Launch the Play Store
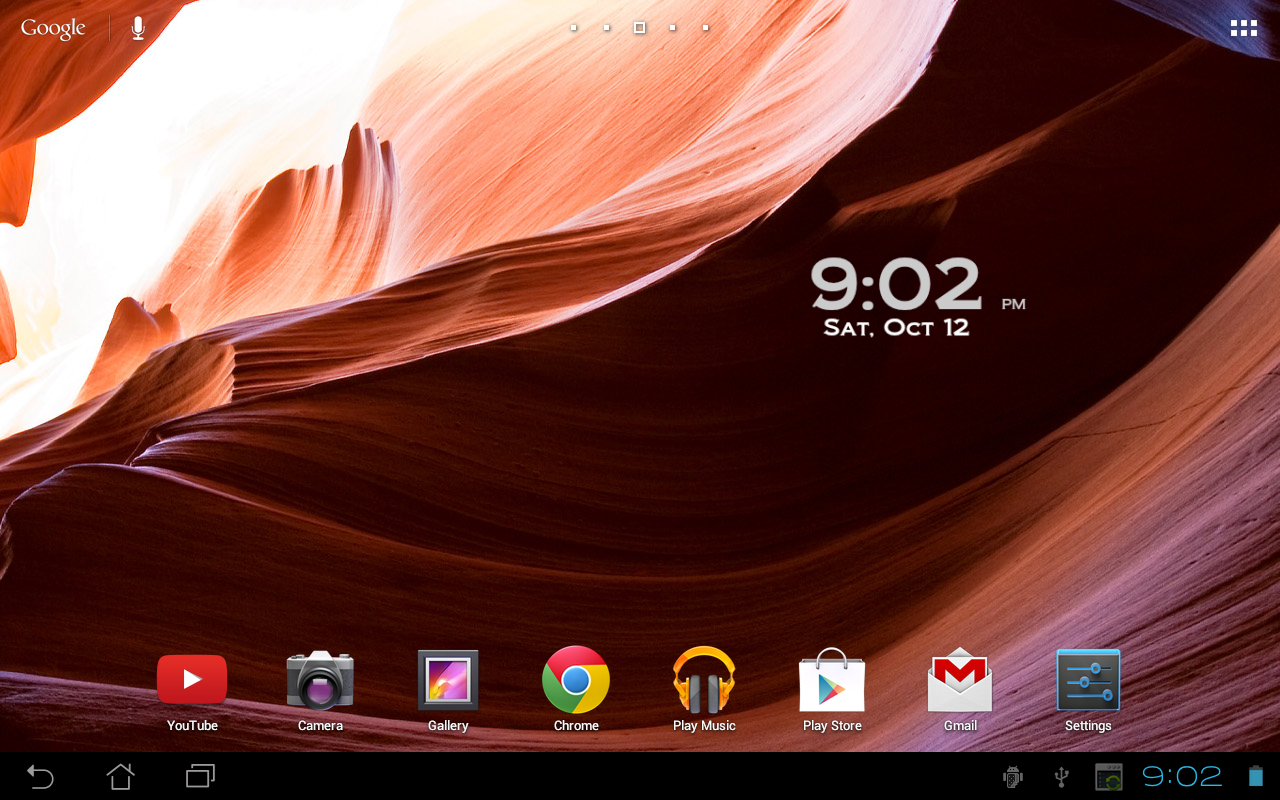 click(x=831, y=680)
